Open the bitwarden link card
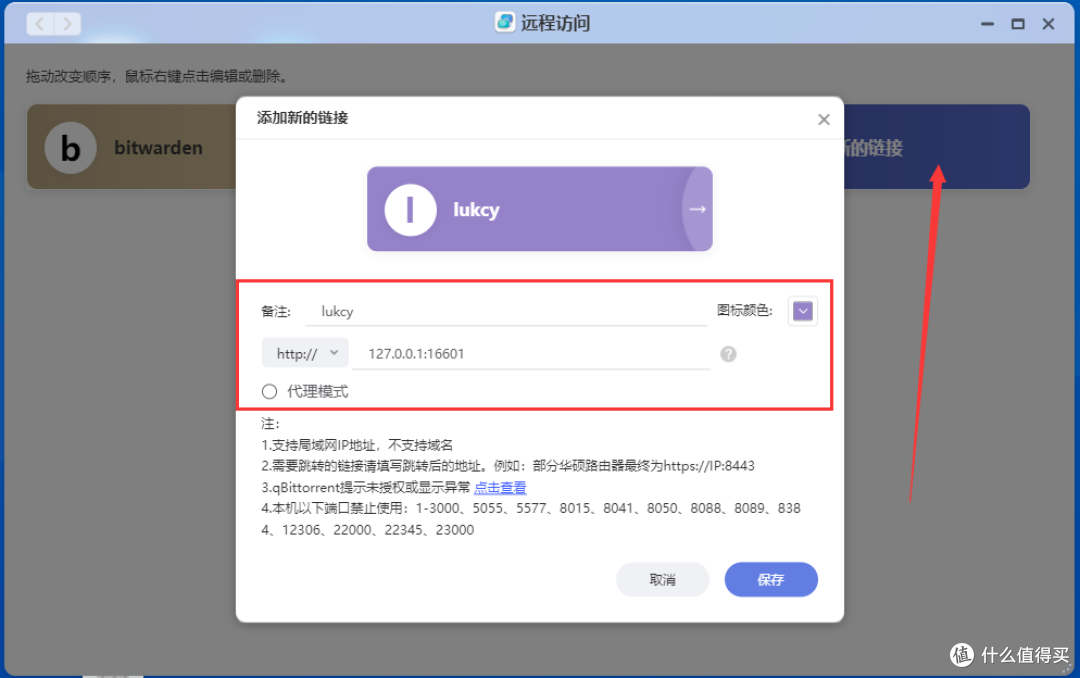 click(x=132, y=147)
